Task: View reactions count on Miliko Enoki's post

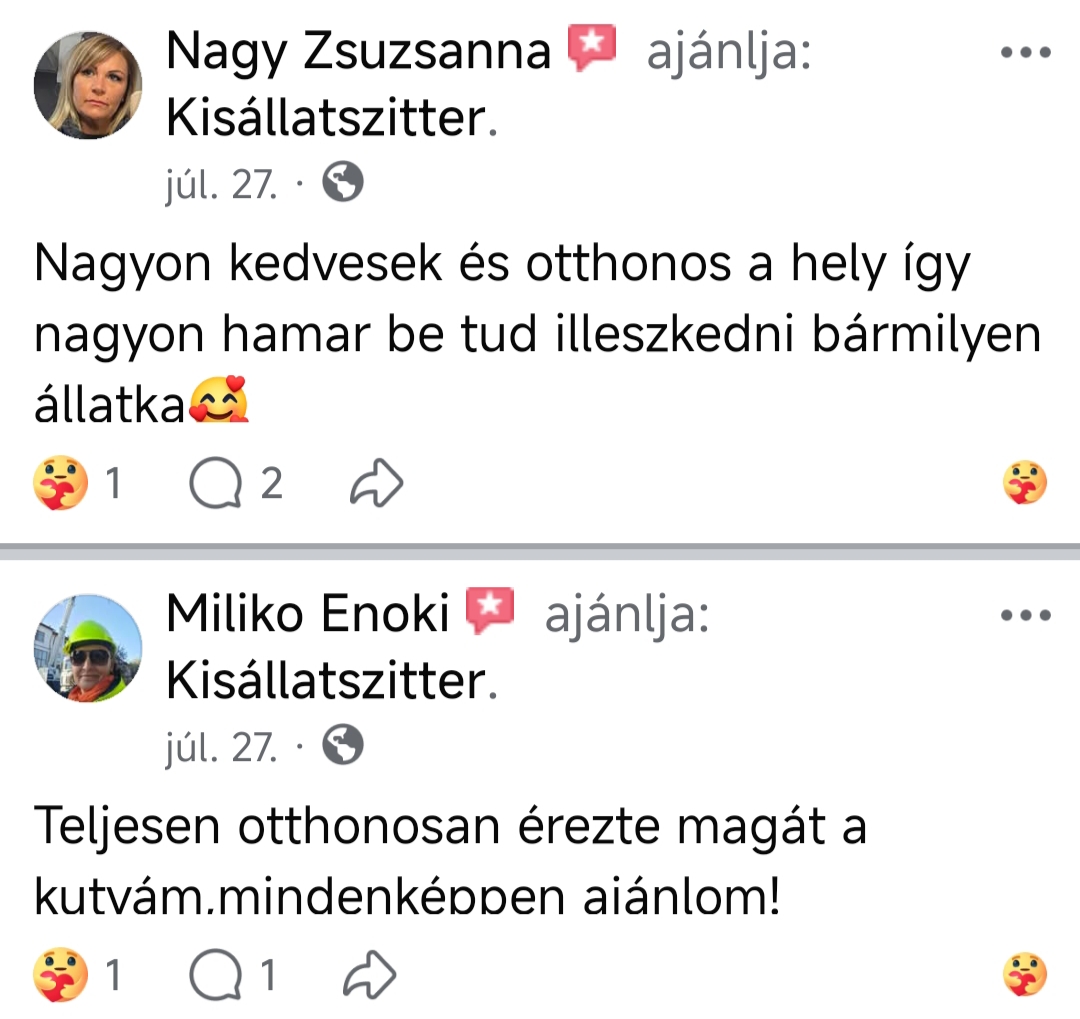Action: coord(78,976)
